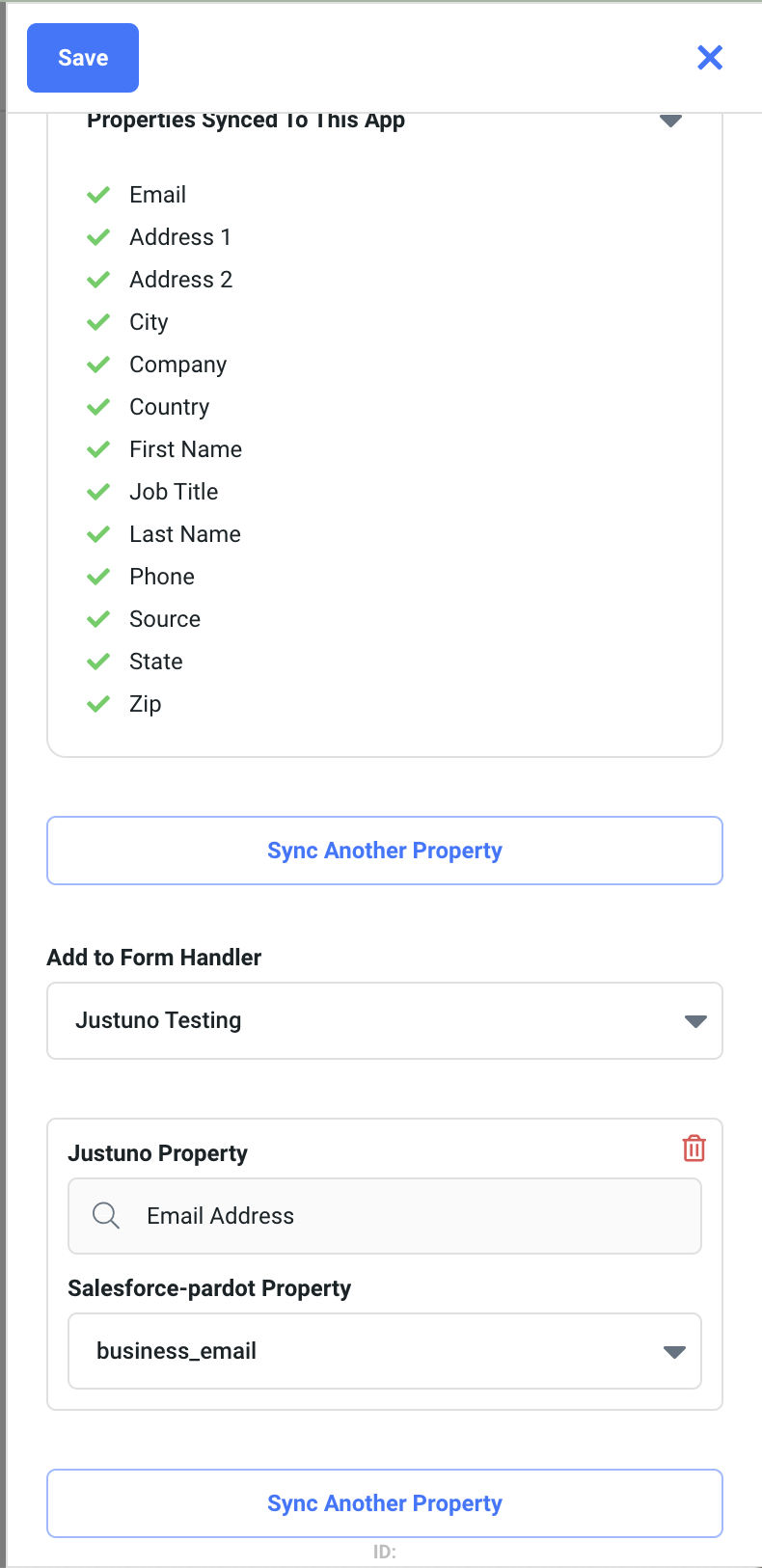Click the green checkmark next to Email
The image size is (762, 1568).
(98, 195)
